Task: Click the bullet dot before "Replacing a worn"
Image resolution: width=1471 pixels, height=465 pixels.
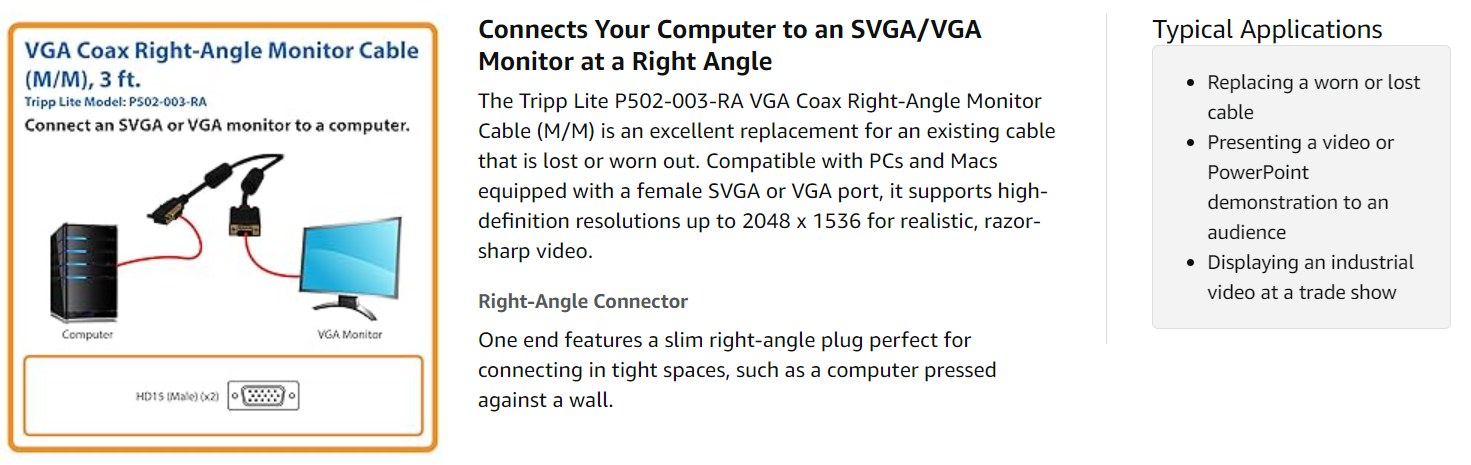Action: tap(1190, 83)
